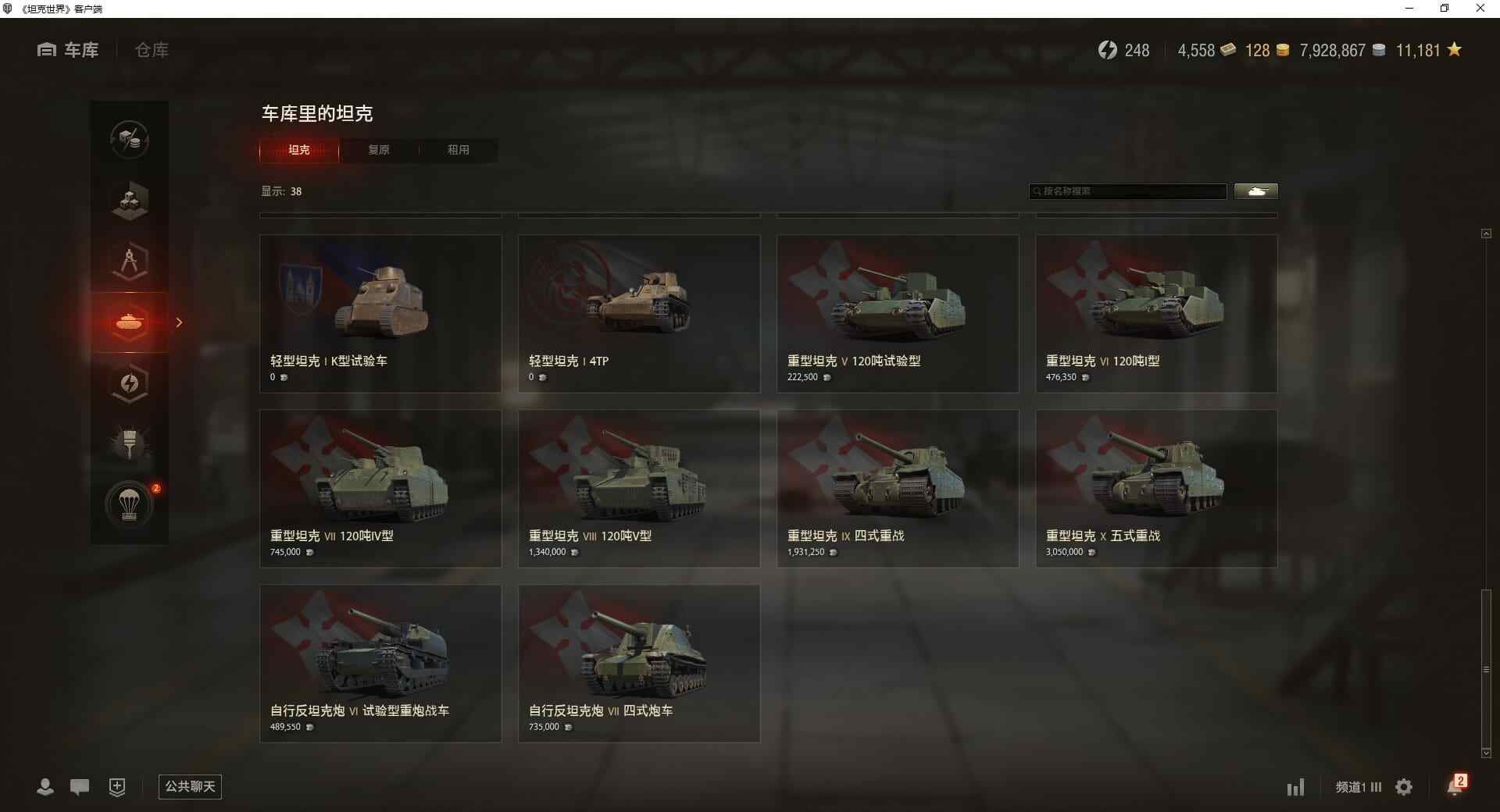Select the 五式重战 tier X tank card

1156,489
